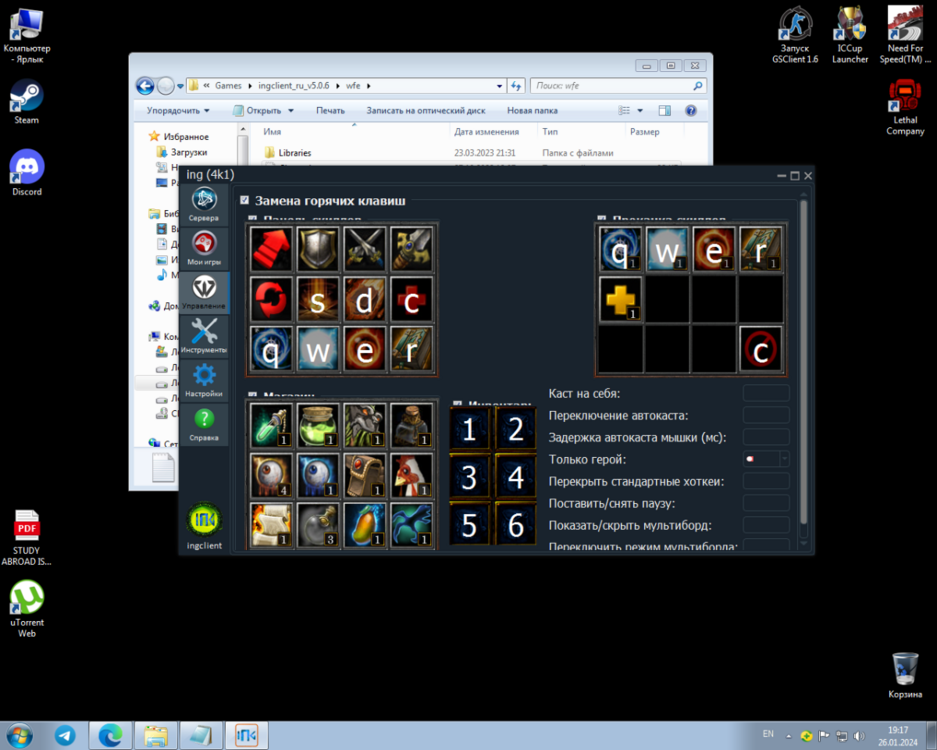The image size is (937, 750).
Task: Click the Каст на себя hotkey field
Action: [x=765, y=394]
